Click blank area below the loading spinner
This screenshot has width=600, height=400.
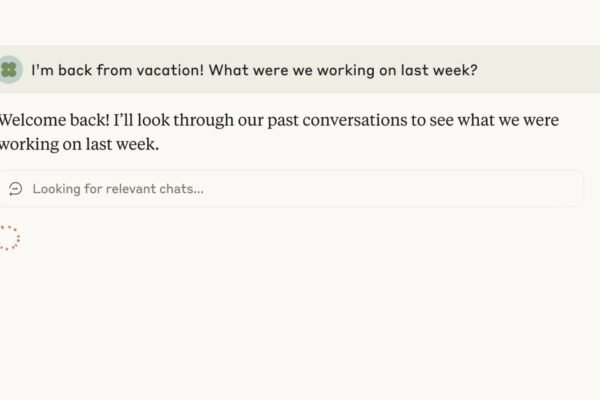tap(100, 320)
